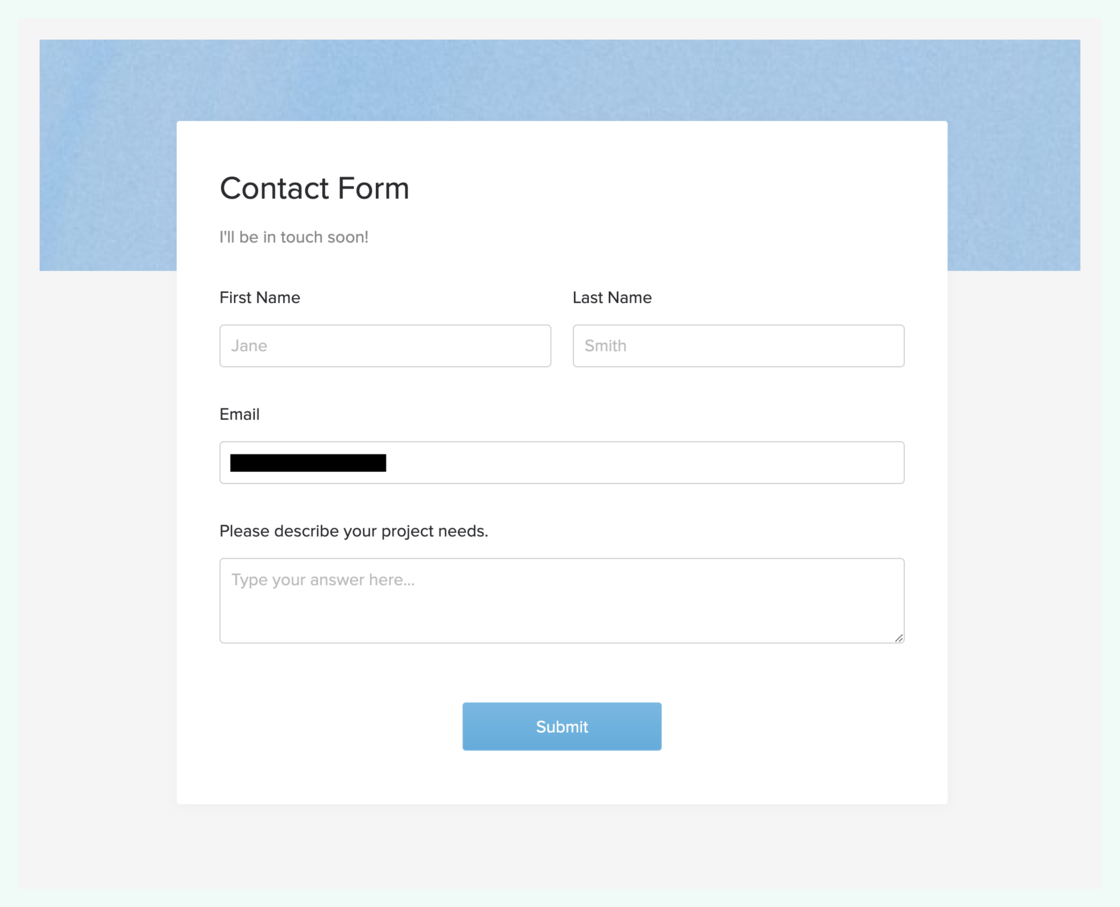Click the "First Name" label
This screenshot has width=1120, height=907.
(x=260, y=298)
